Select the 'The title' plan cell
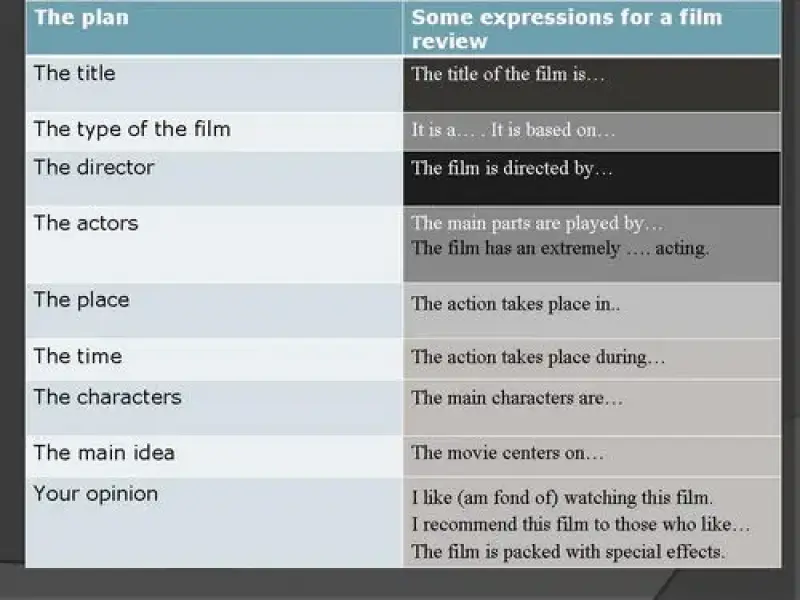 coord(74,73)
